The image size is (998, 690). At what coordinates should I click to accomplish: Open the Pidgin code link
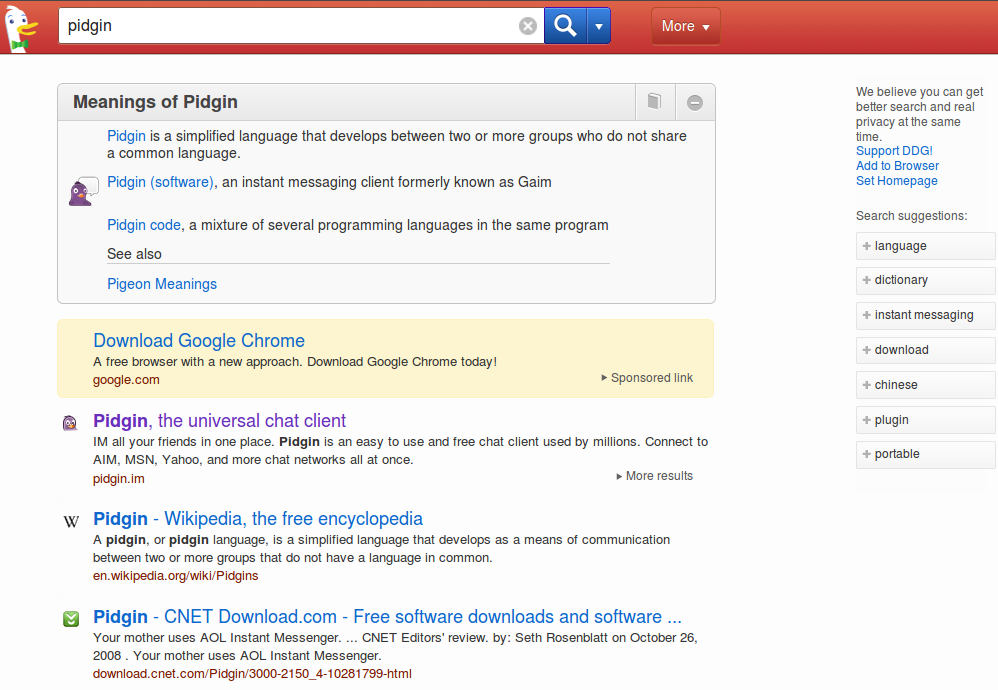point(144,225)
